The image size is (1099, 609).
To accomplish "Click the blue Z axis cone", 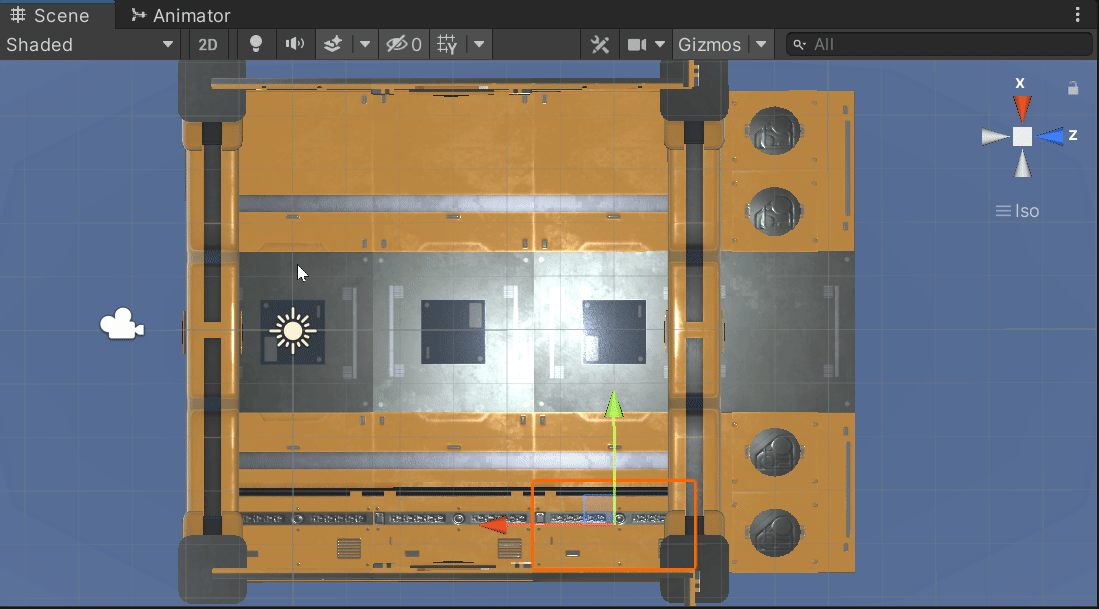I will pos(1050,137).
